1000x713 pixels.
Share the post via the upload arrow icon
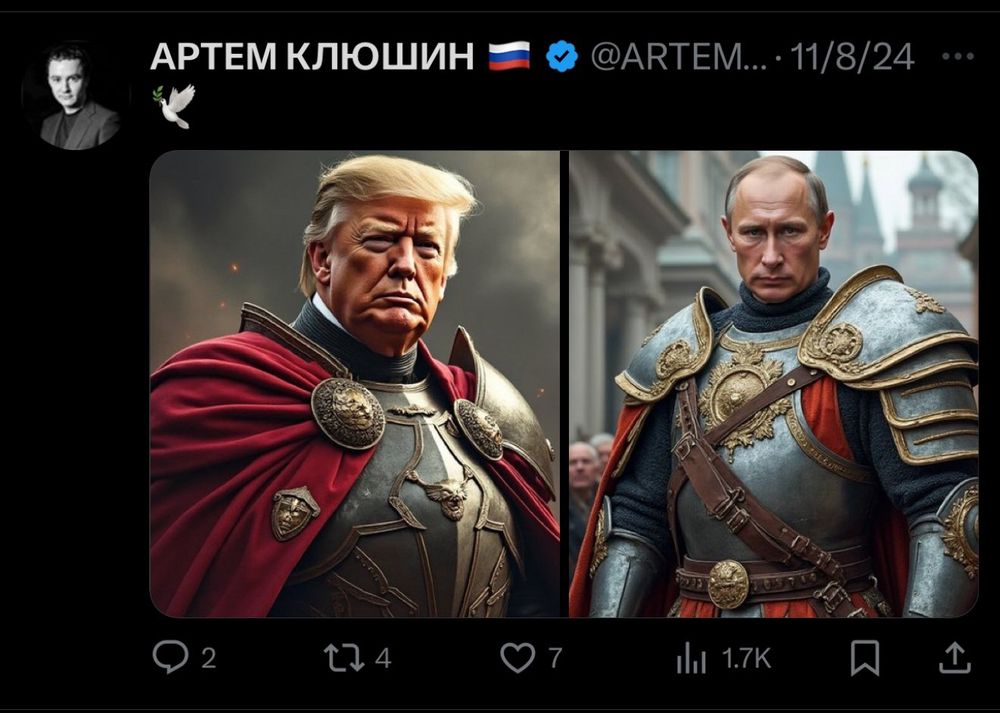point(954,658)
